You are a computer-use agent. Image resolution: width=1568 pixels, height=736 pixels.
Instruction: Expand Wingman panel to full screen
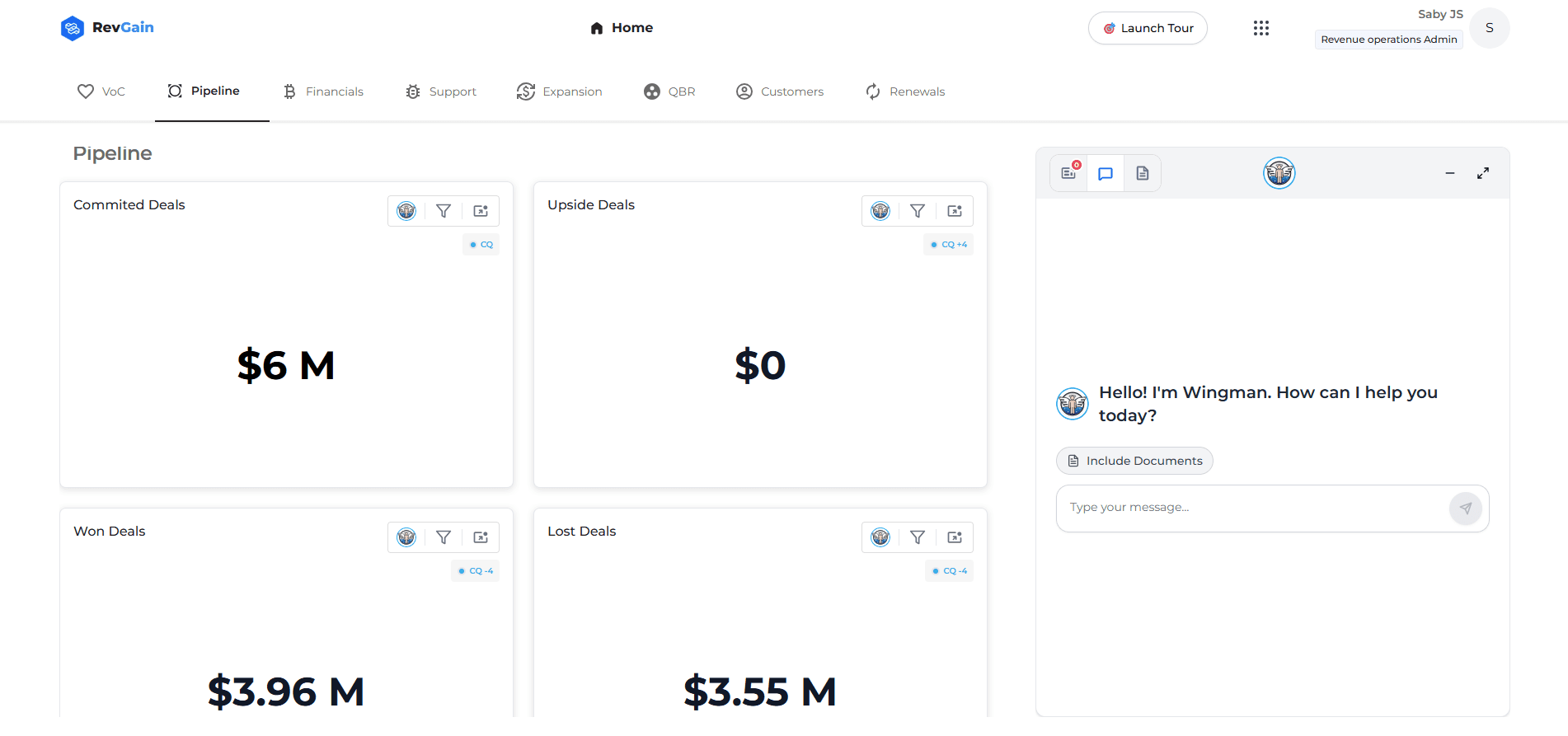click(1482, 173)
